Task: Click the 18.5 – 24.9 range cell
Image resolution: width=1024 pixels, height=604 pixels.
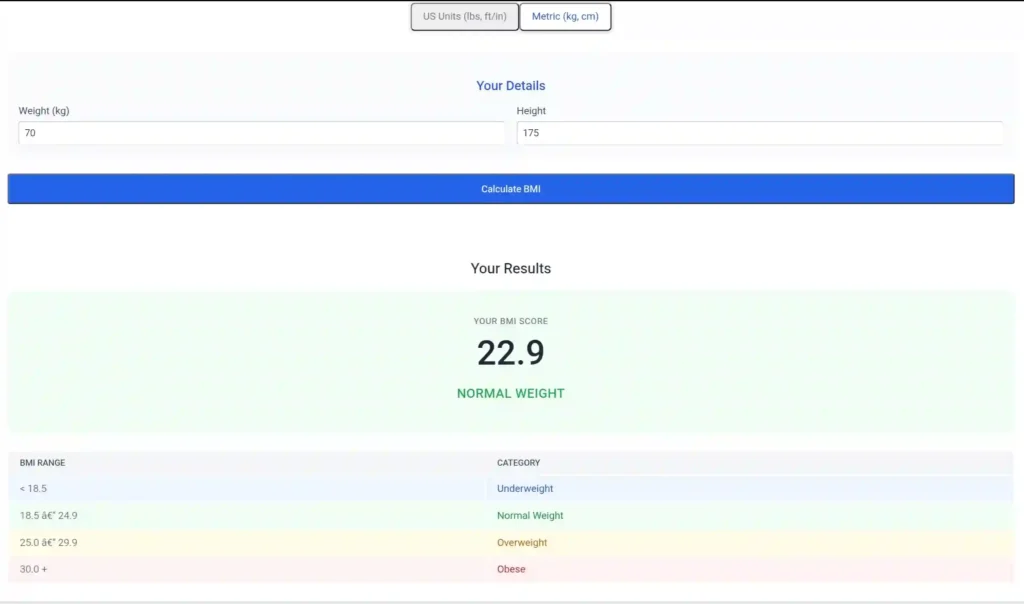Action: coord(49,515)
